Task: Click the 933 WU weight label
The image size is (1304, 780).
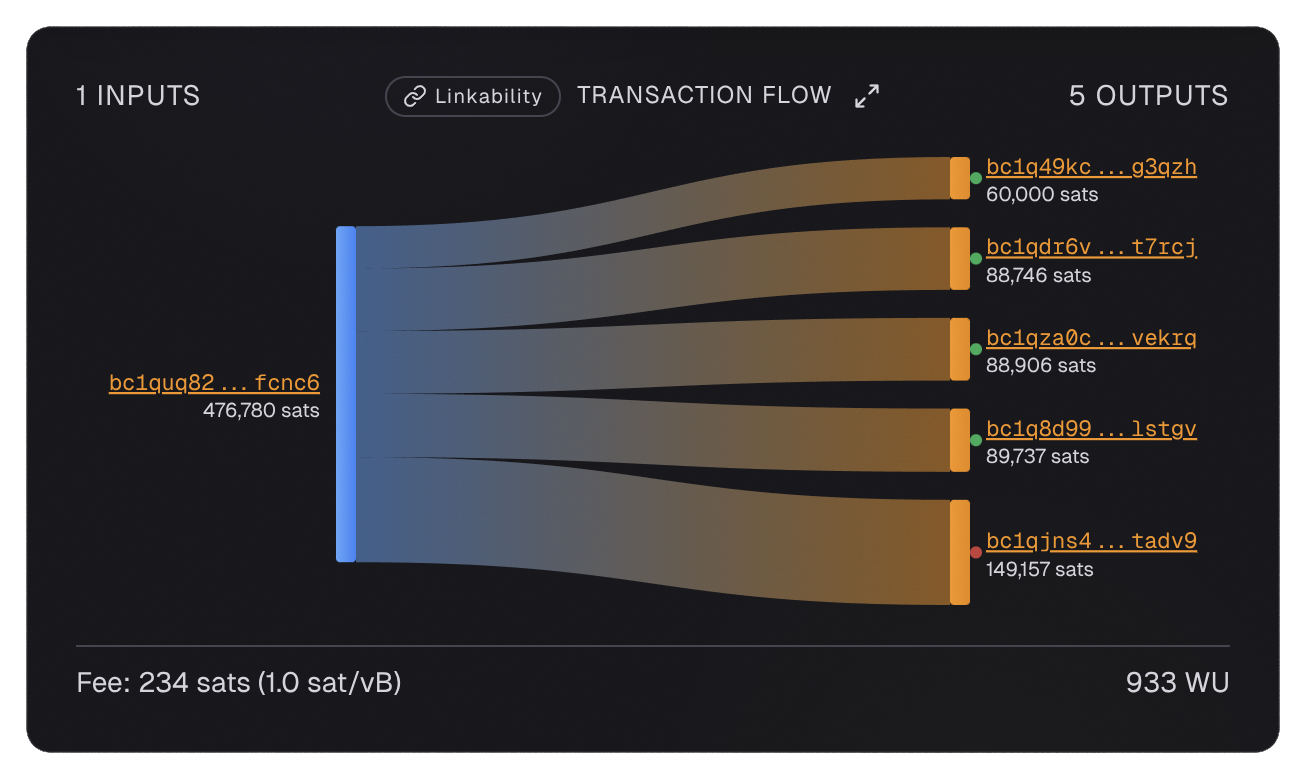Action: (x=1178, y=683)
